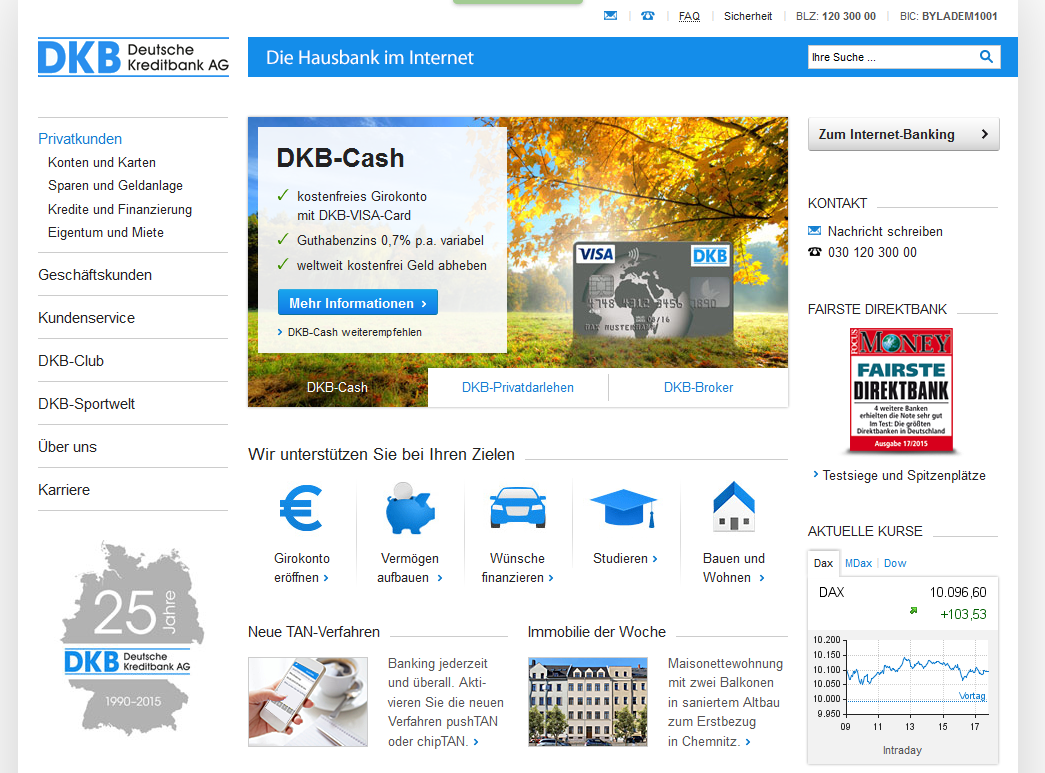Click the Immobilie der Woche building photo
The width and height of the screenshot is (1045, 773).
click(x=588, y=702)
